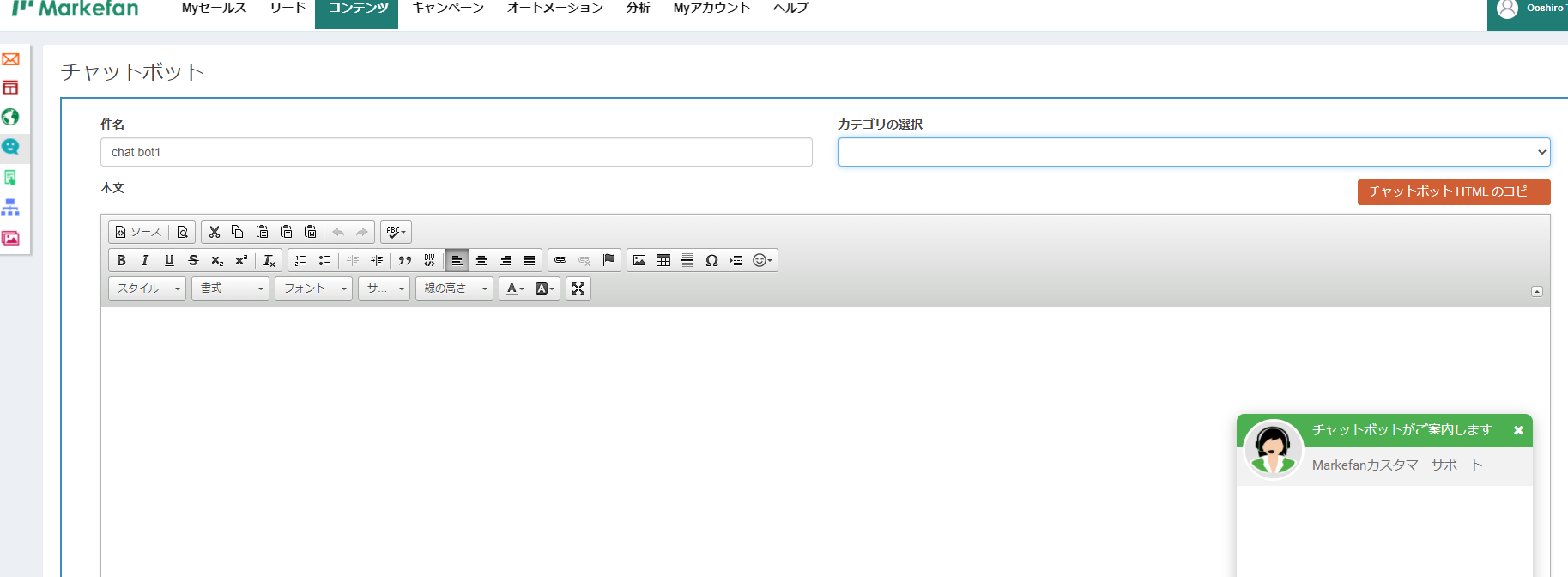Insert an anchor with the flag icon

click(608, 260)
